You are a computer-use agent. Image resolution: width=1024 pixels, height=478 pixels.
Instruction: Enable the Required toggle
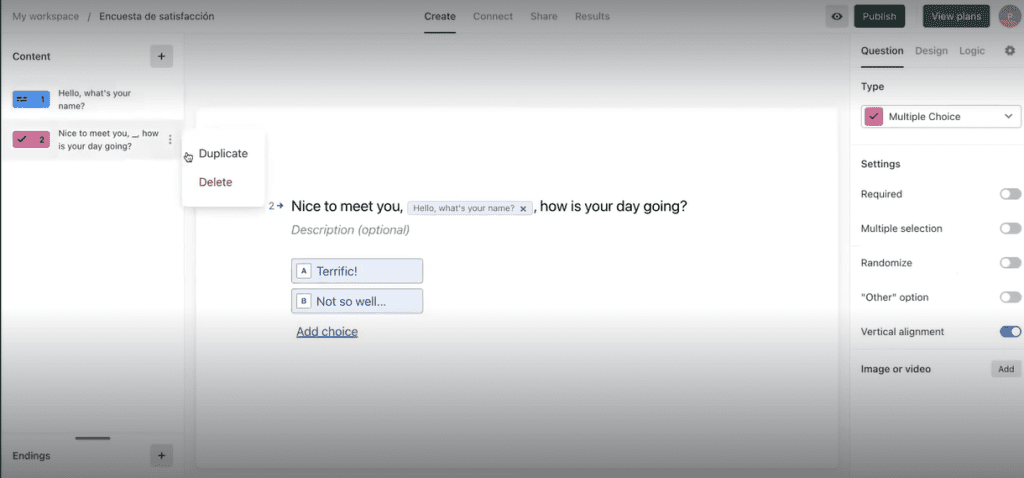(1010, 194)
